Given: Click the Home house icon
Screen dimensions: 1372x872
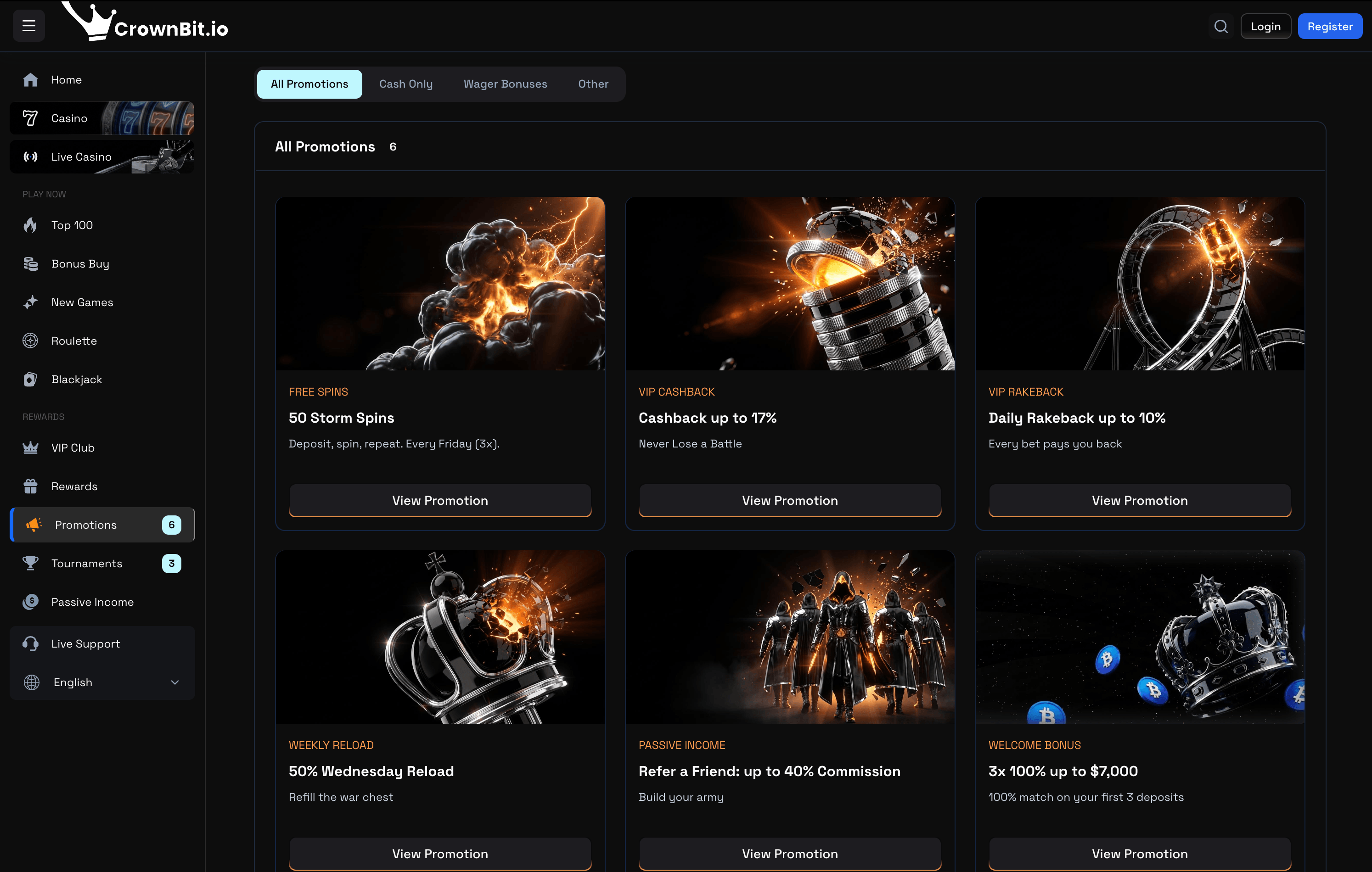Looking at the screenshot, I should tap(30, 80).
